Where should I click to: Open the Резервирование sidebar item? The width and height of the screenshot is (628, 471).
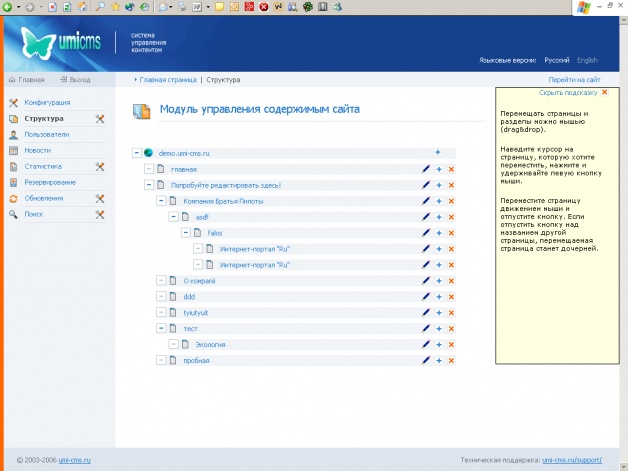50,182
